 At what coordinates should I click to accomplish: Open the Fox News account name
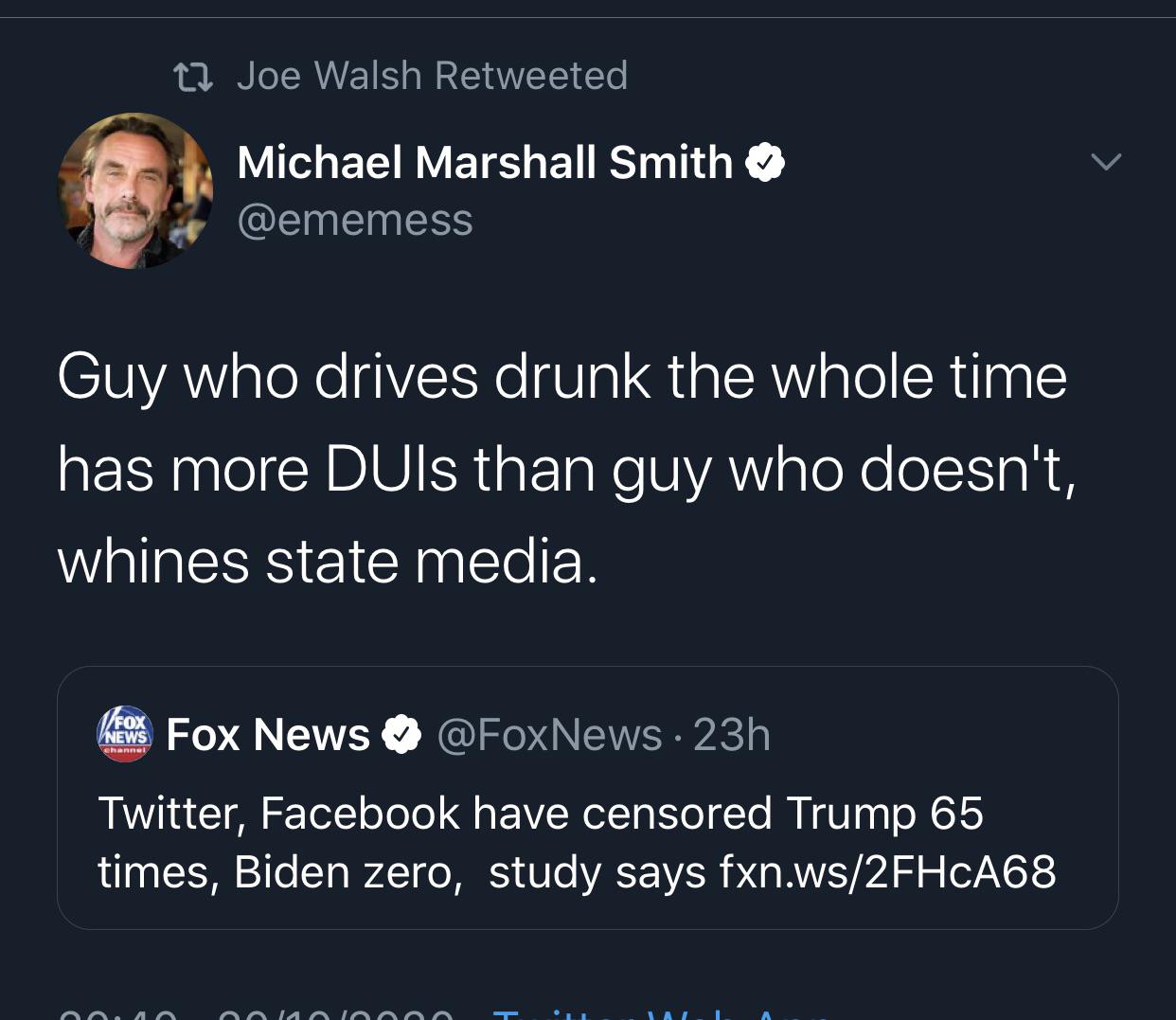tap(268, 735)
